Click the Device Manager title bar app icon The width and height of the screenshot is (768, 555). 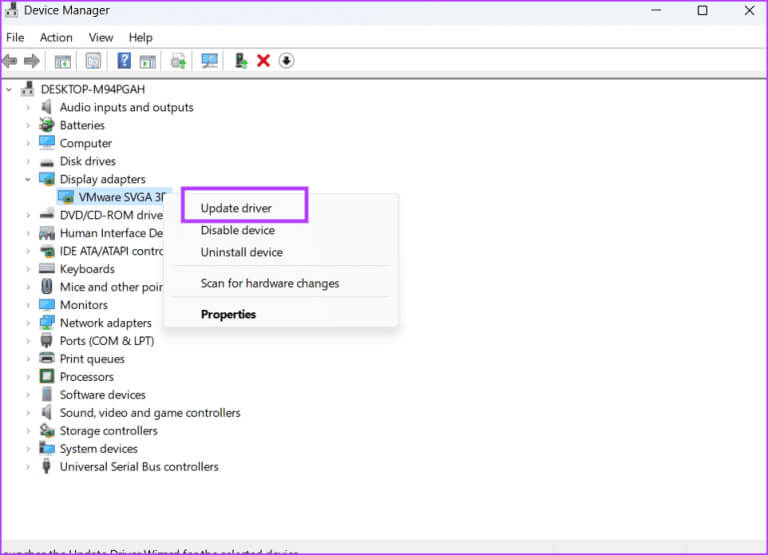(11, 10)
